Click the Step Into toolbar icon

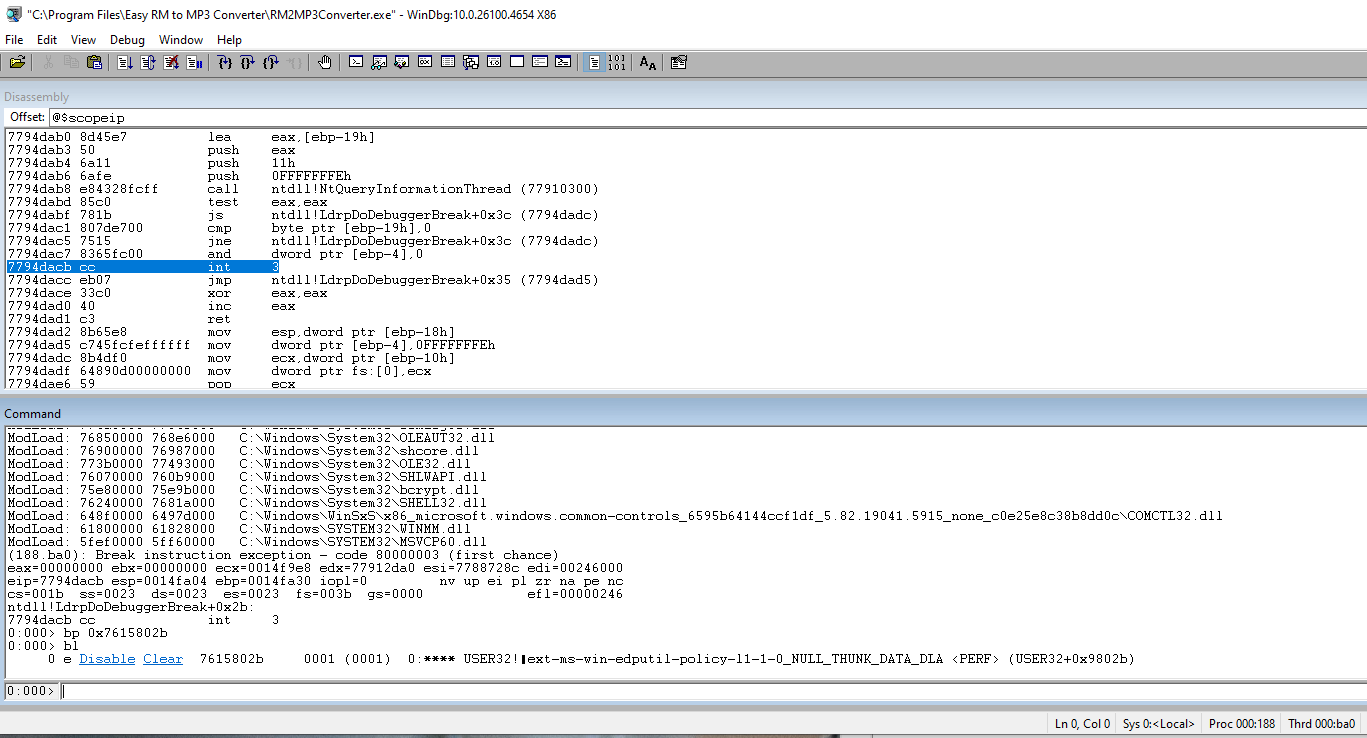tap(225, 63)
